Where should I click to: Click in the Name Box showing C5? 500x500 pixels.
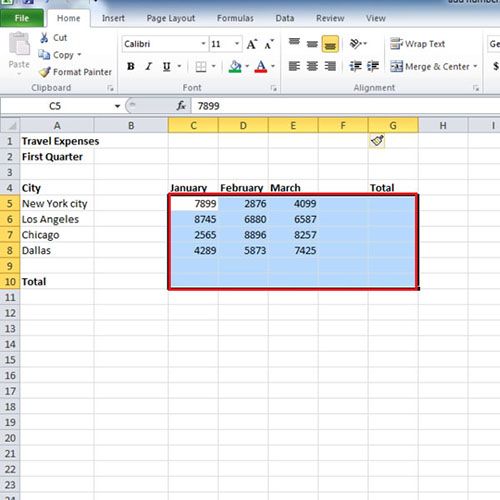pos(55,106)
